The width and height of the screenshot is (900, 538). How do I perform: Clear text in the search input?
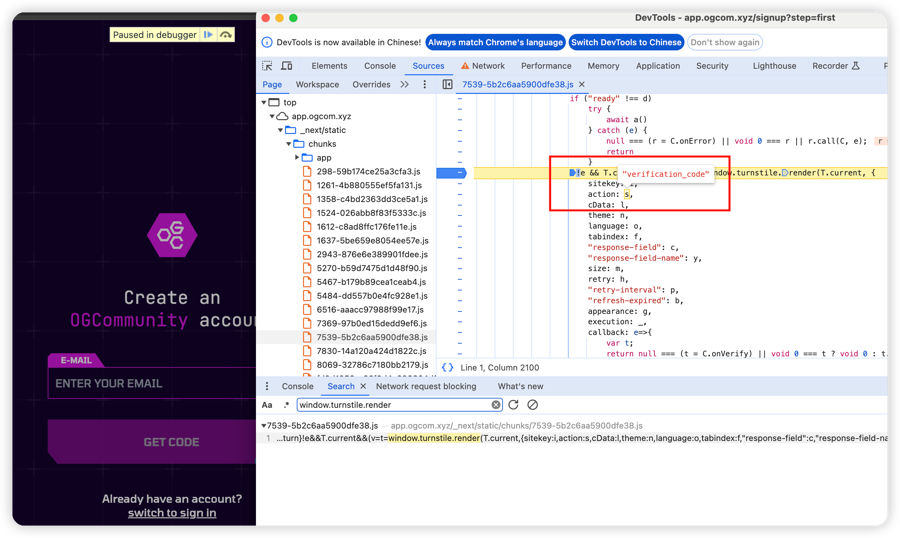tap(495, 405)
